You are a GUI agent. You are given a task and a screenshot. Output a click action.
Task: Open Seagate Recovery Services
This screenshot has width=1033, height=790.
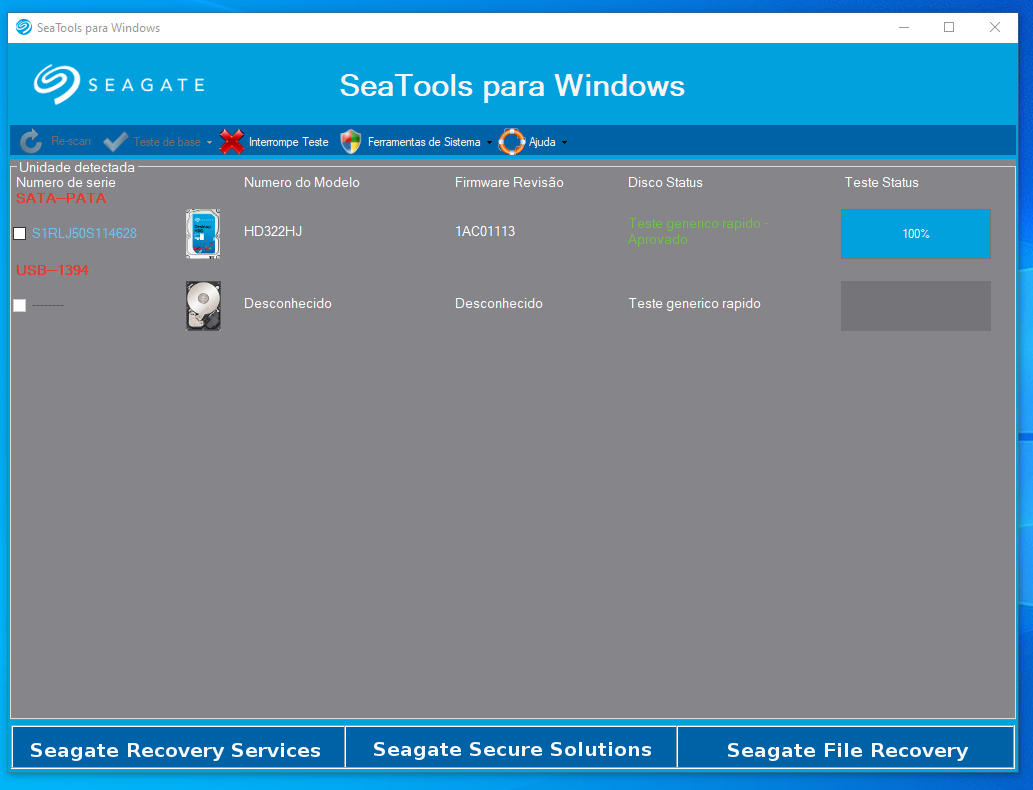tap(178, 747)
